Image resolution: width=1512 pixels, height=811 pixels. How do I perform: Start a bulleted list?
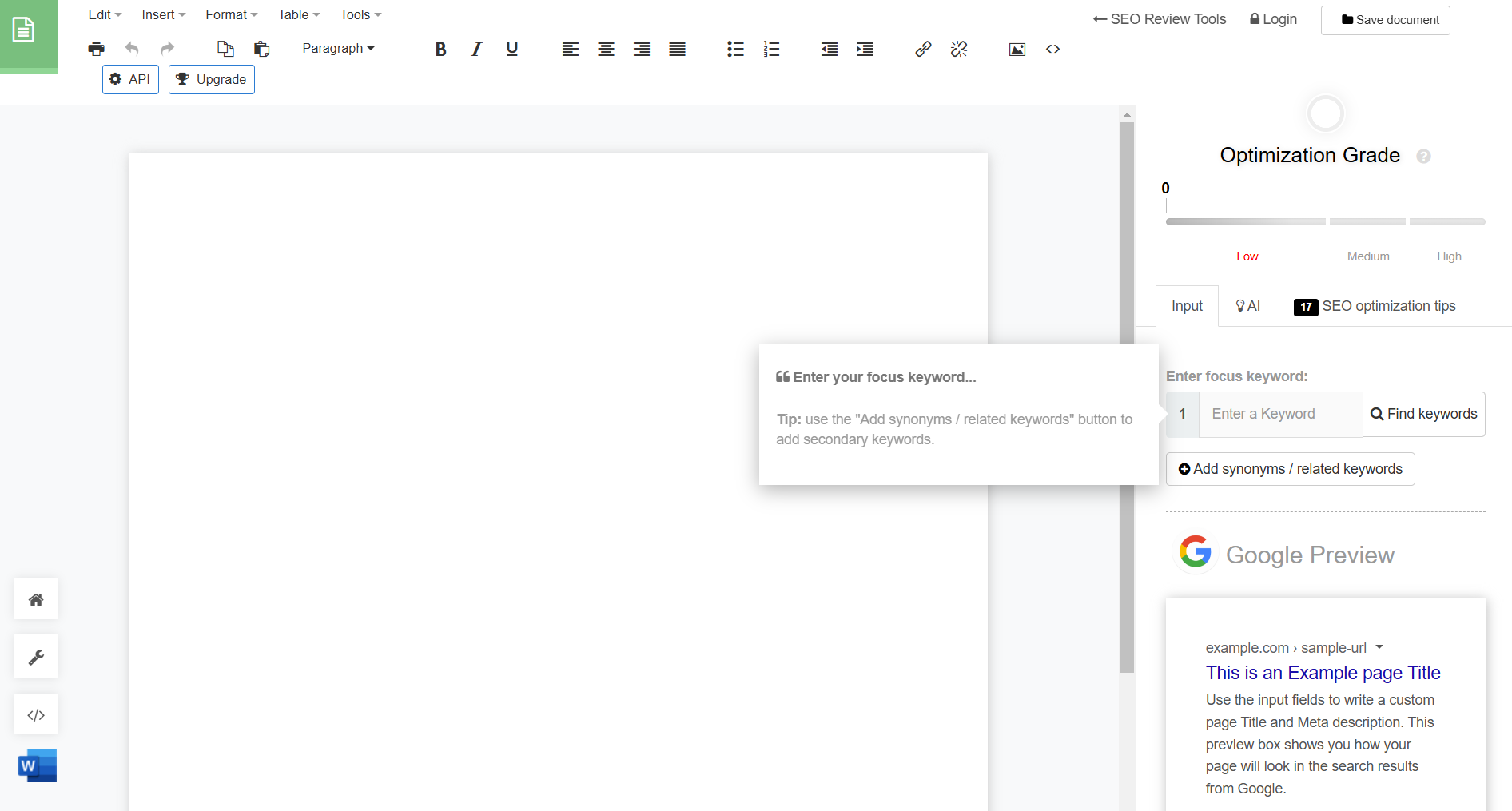point(735,49)
